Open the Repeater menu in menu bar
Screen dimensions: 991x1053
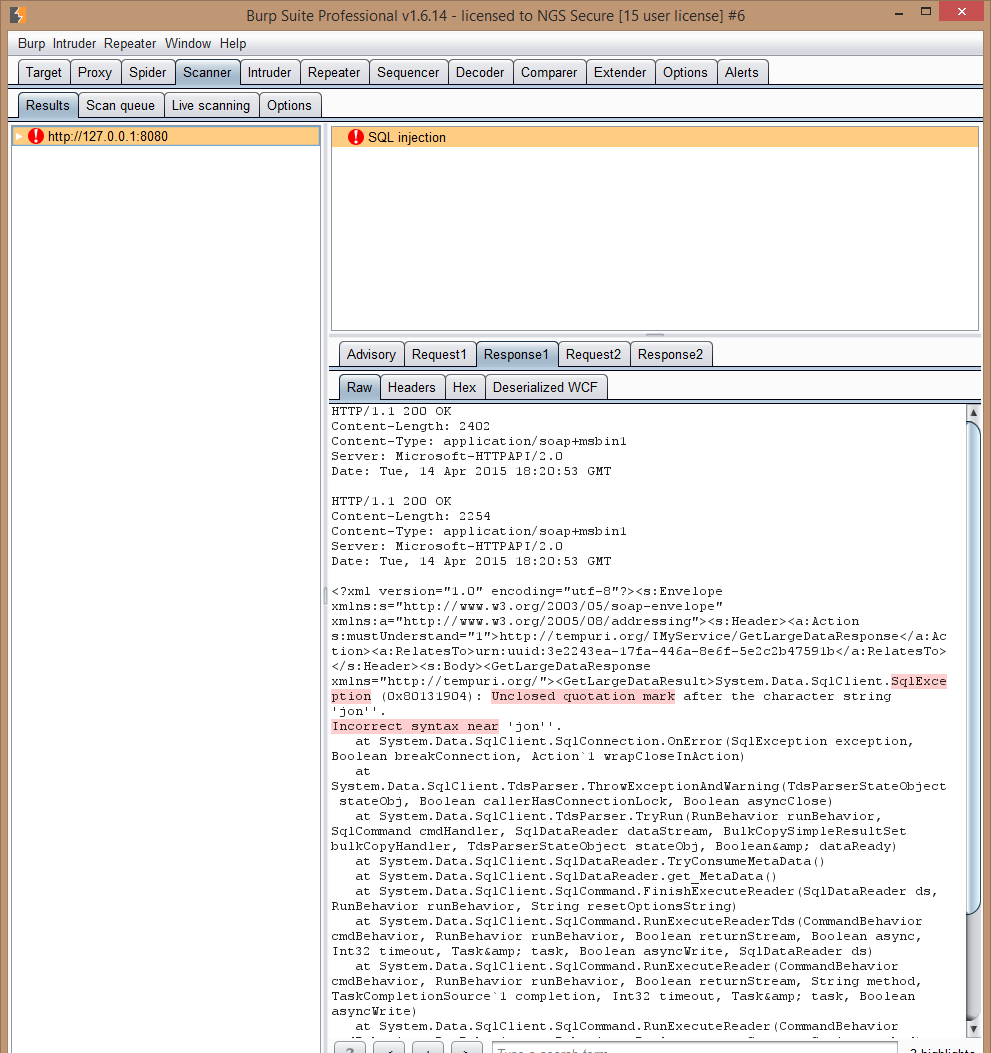pyautogui.click(x=130, y=44)
